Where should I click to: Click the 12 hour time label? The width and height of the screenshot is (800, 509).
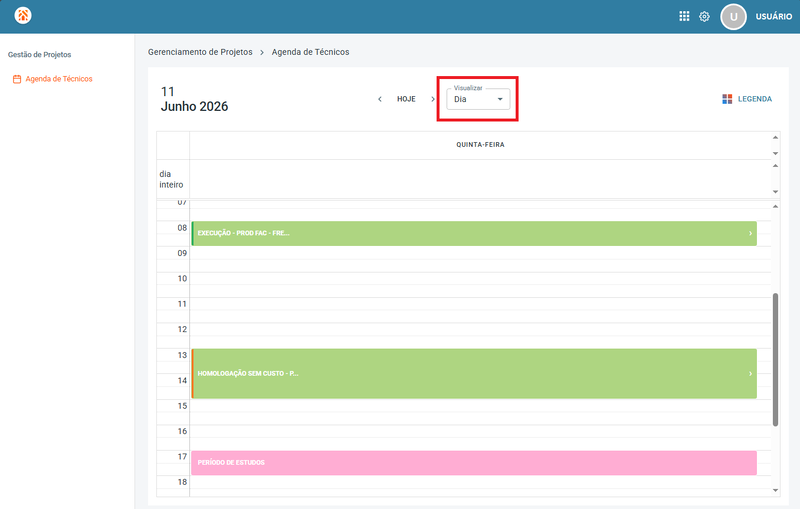tap(182, 329)
